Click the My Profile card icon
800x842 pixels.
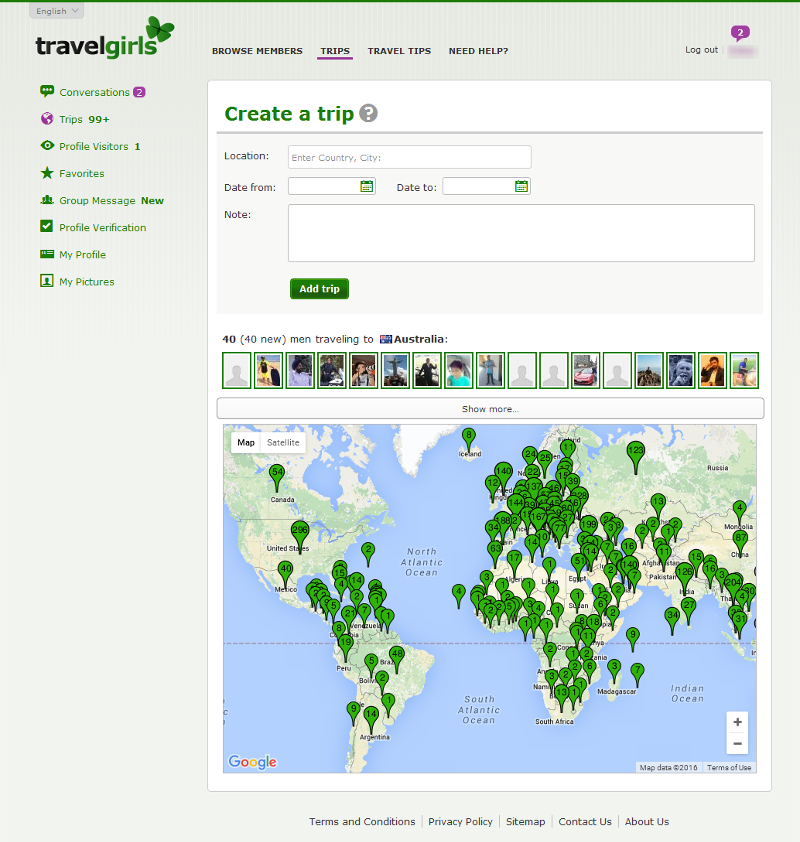click(47, 253)
